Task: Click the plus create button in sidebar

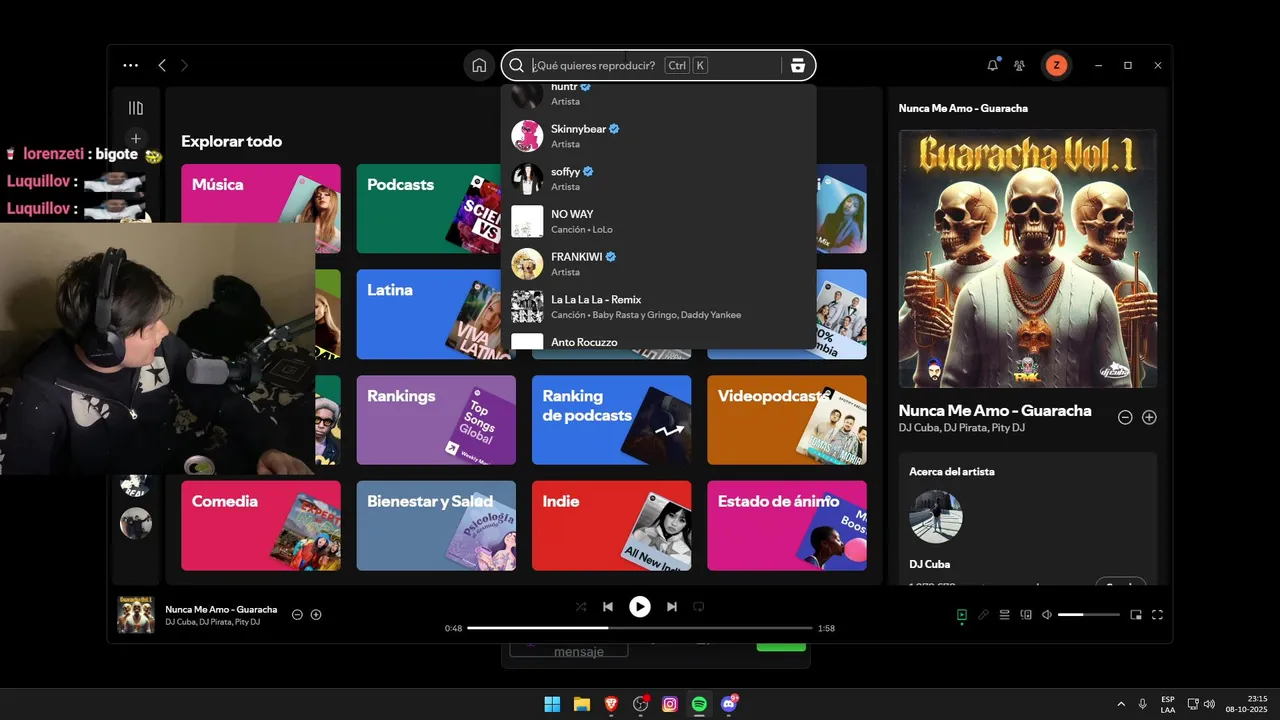Action: point(136,139)
